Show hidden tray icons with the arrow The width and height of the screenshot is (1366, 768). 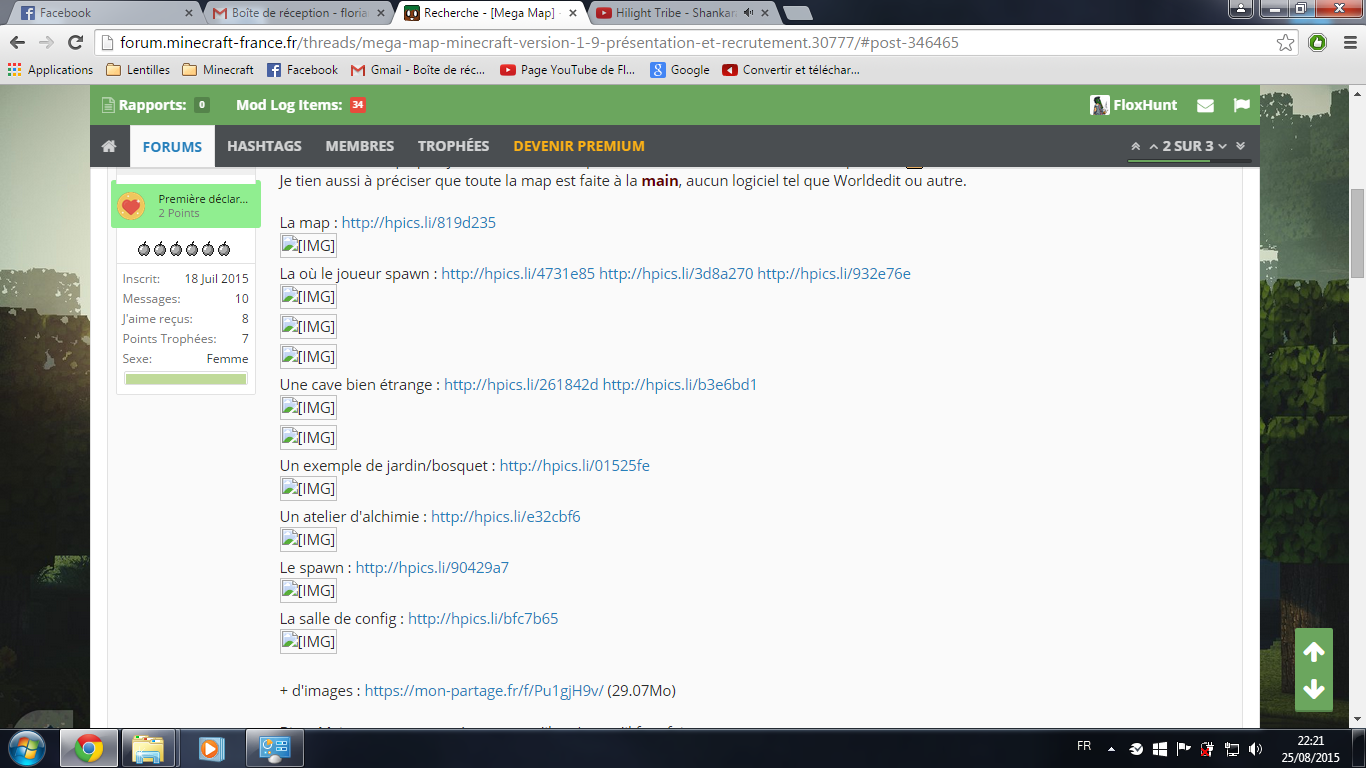pos(1110,748)
